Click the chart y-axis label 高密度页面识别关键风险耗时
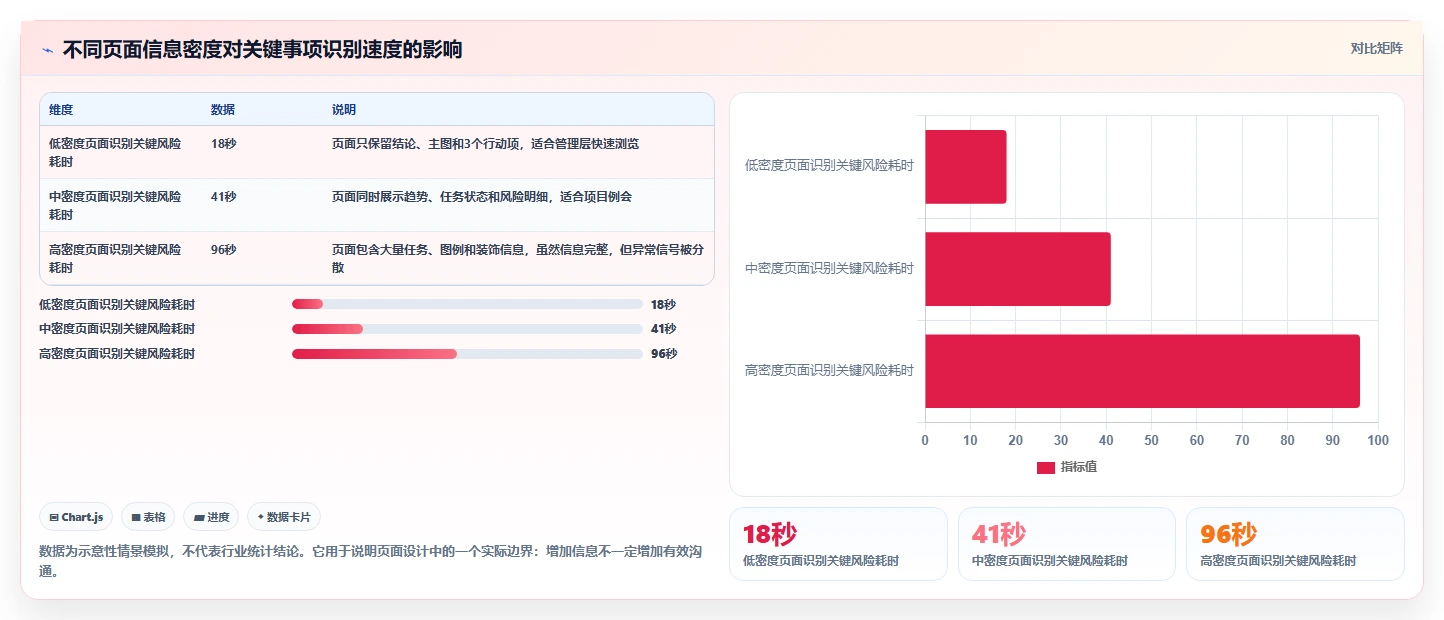 click(829, 370)
